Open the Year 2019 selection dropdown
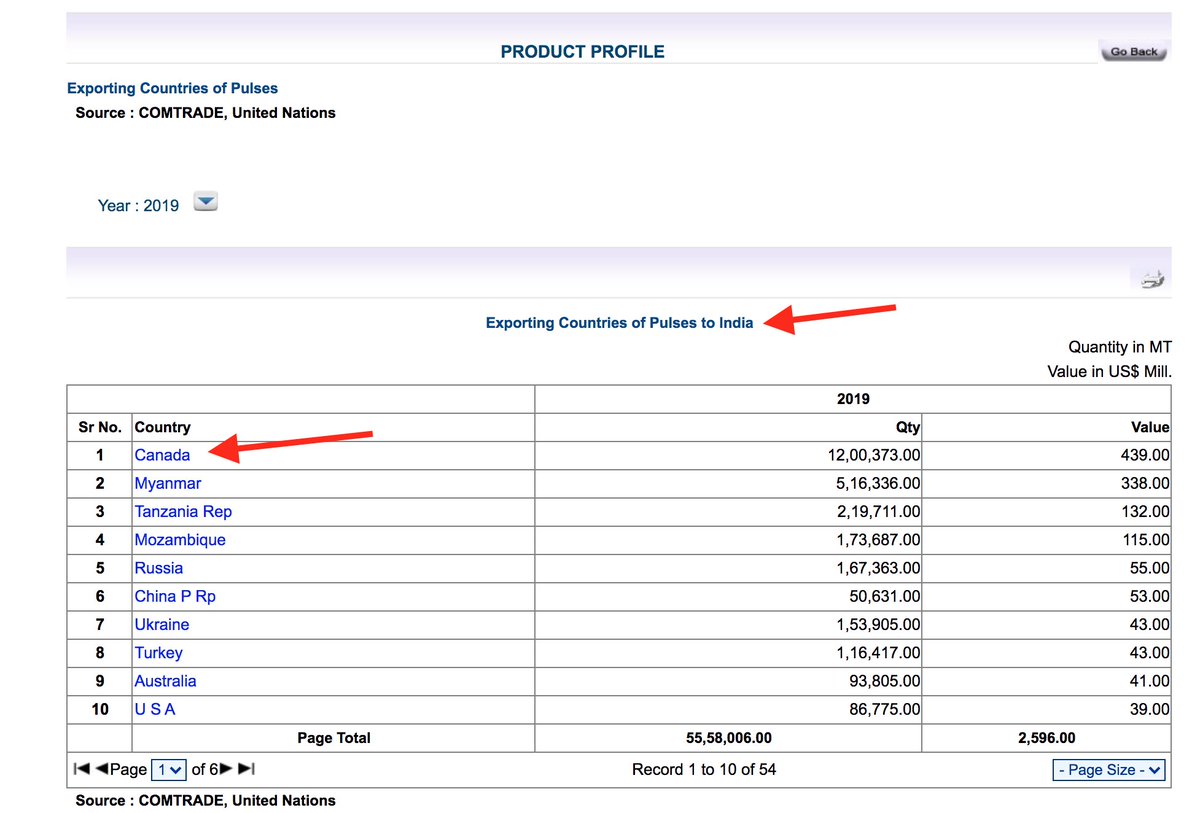1200x813 pixels. (205, 202)
